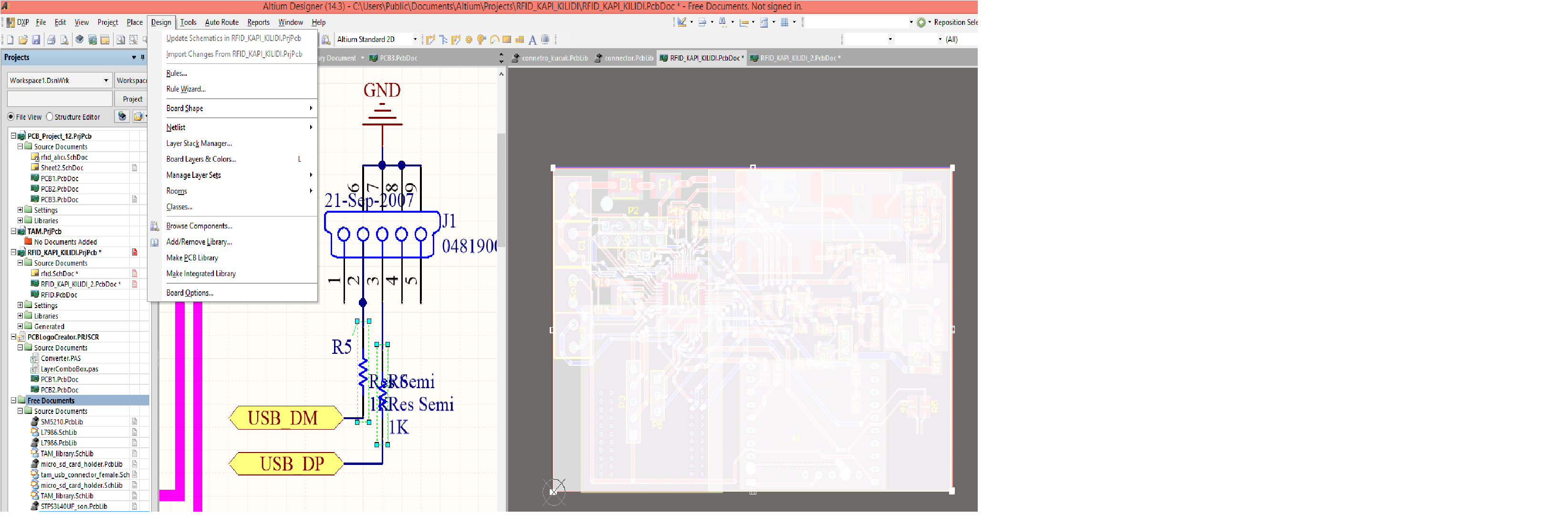The height and width of the screenshot is (515, 1568).
Task: Expand the Board Shape submenu
Action: tap(185, 108)
